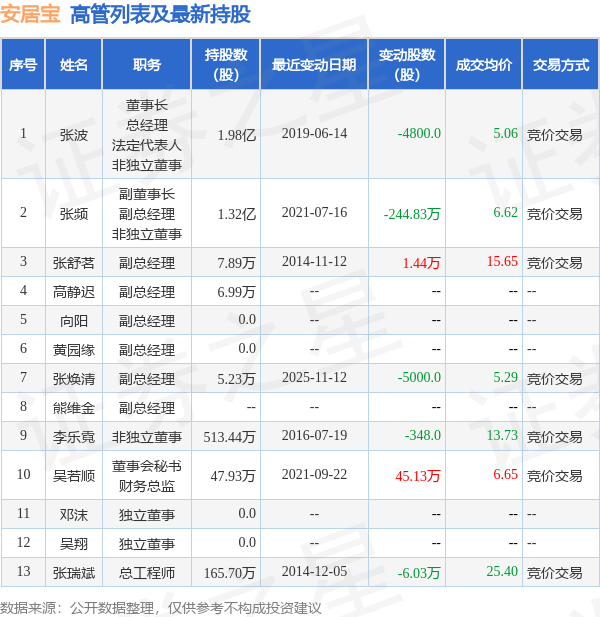The width and height of the screenshot is (600, 617).
Task: Click holding value 513.44万
Action: (x=229, y=437)
